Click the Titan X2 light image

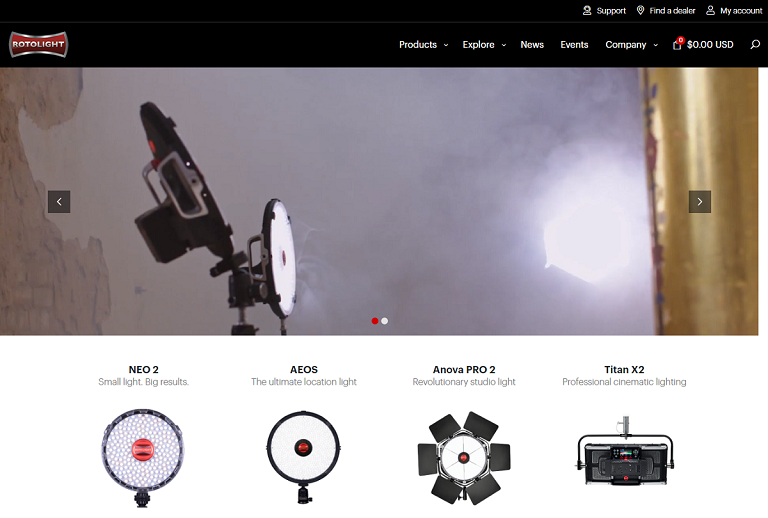(x=624, y=451)
